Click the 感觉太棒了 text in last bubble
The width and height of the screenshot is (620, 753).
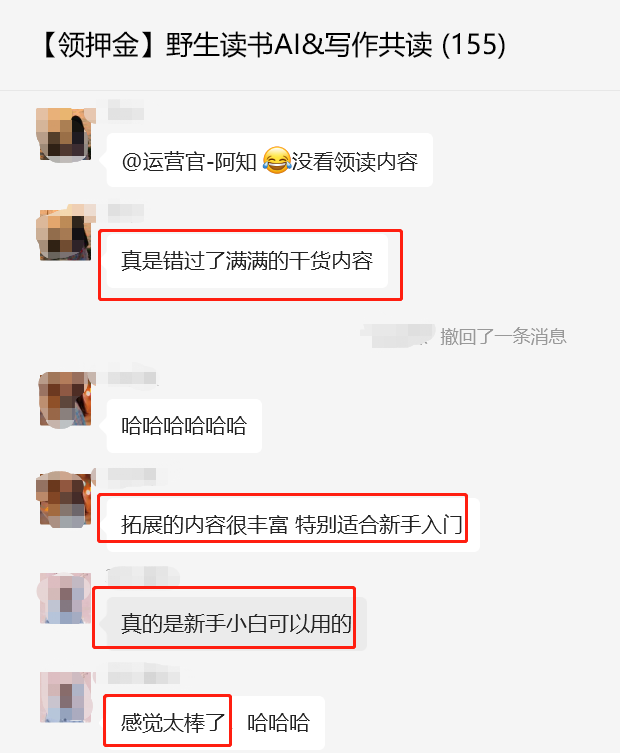173,723
